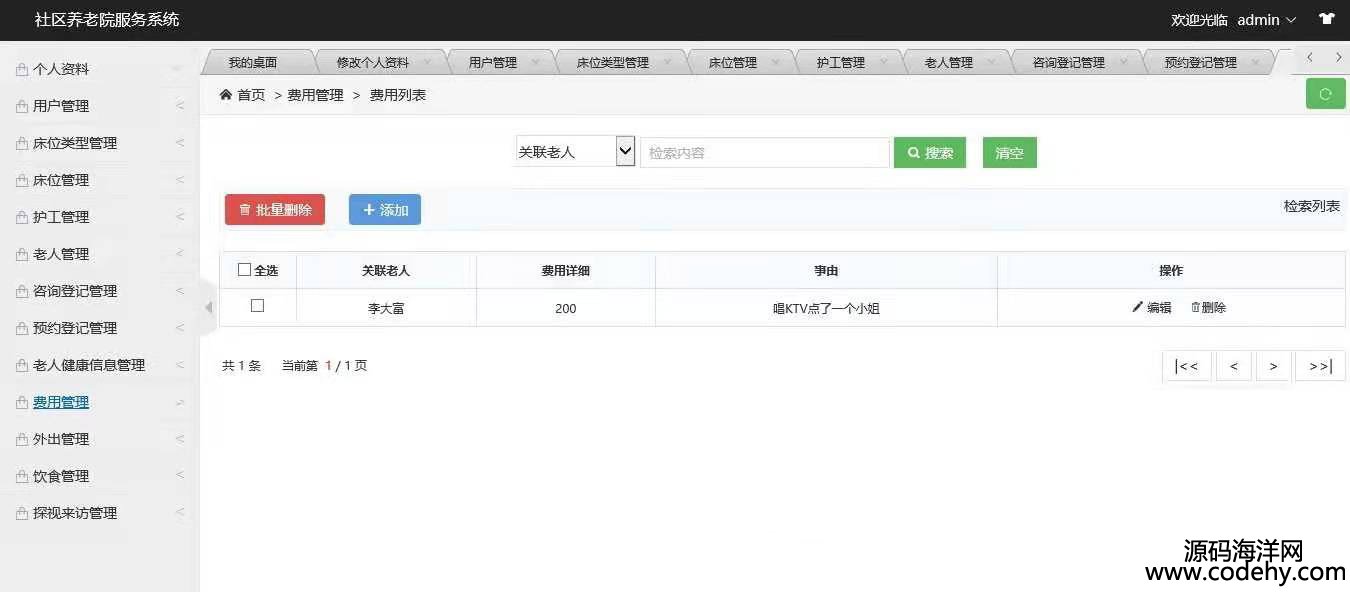
Task: Open the 关联老人 search field dropdown
Action: click(x=575, y=152)
